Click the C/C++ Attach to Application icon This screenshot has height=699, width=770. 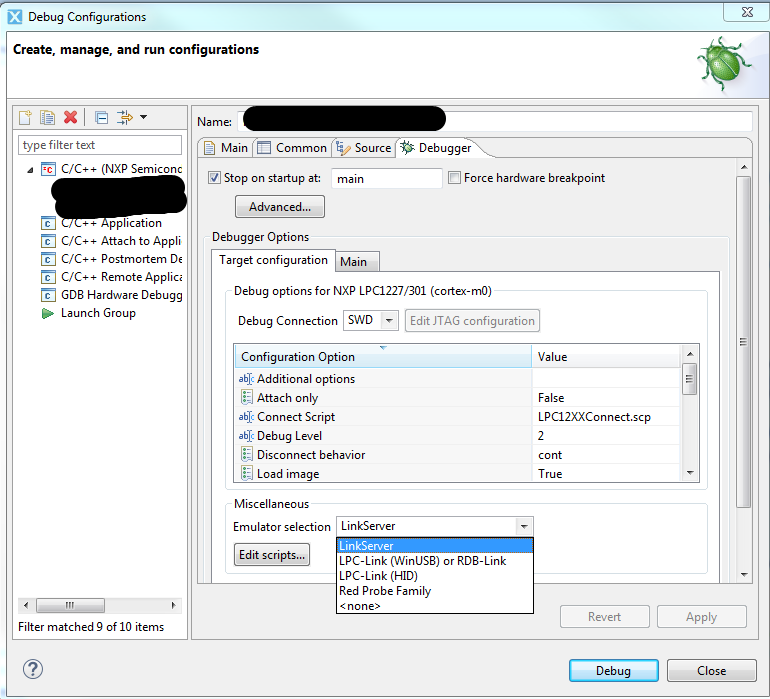pyautogui.click(x=48, y=242)
